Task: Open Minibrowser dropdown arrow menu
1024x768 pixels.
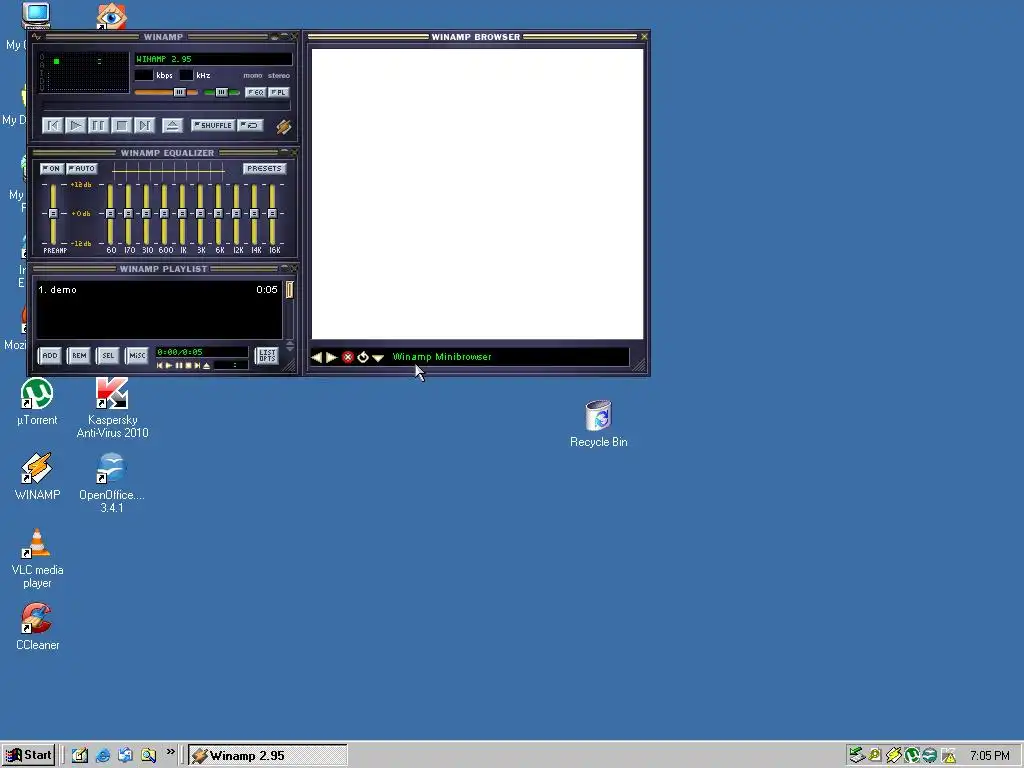Action: tap(378, 358)
